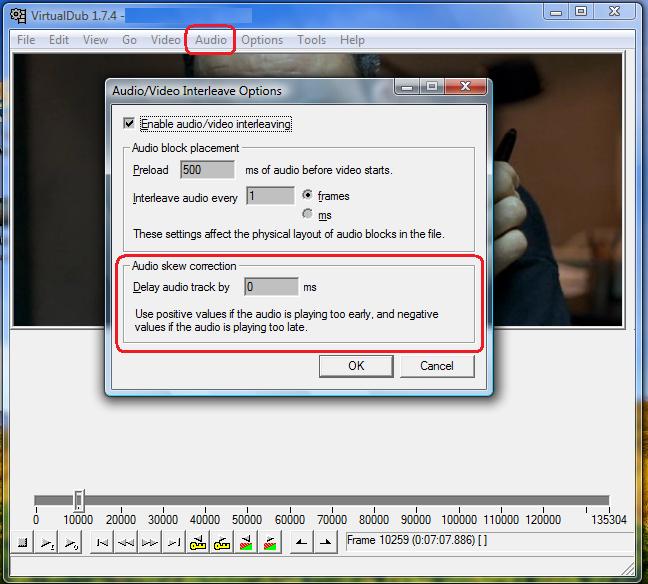Play the input video preview
648x584 pixels.
[x=46, y=543]
